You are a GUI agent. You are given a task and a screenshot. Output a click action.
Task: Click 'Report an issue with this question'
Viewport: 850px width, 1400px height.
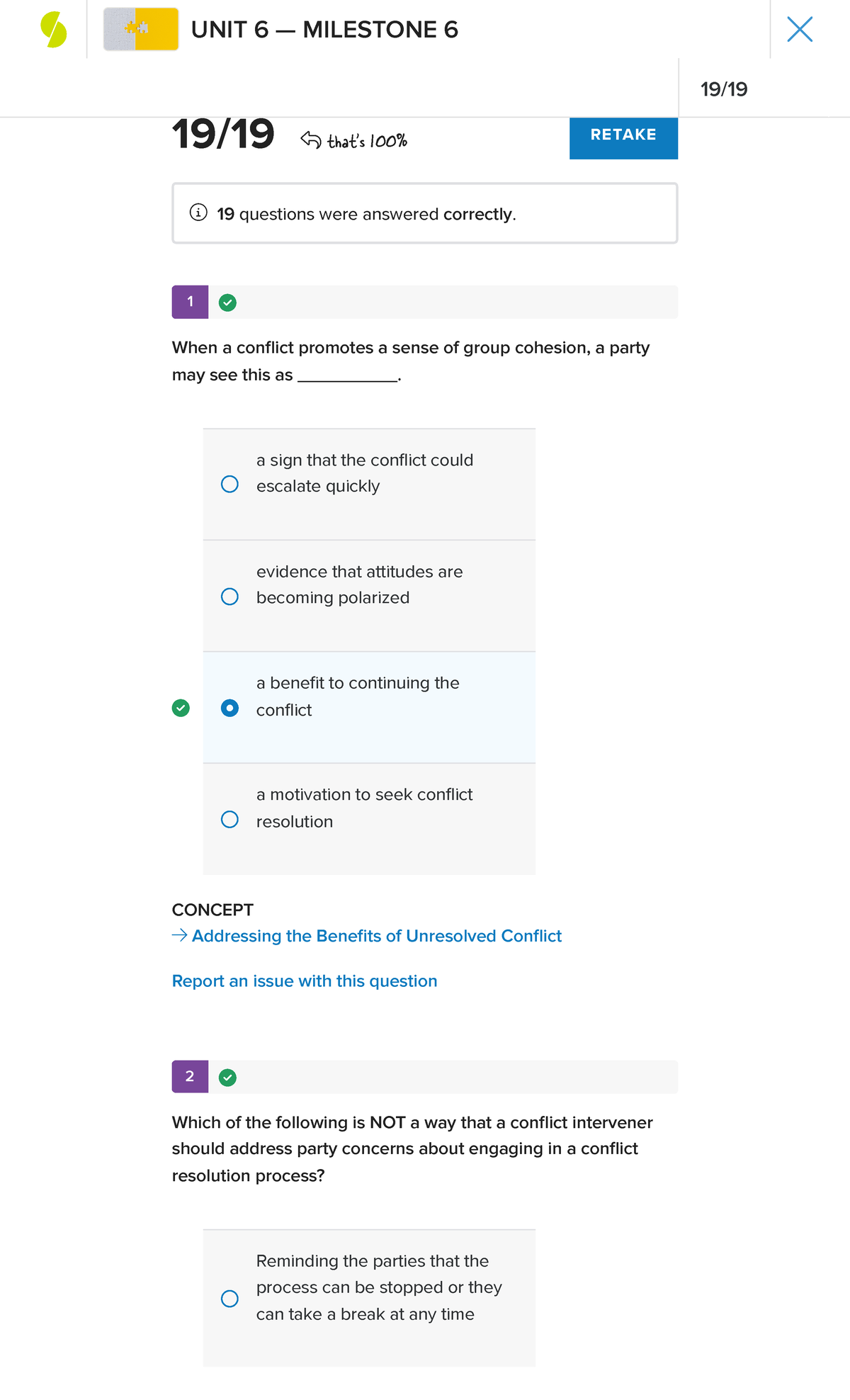click(304, 981)
